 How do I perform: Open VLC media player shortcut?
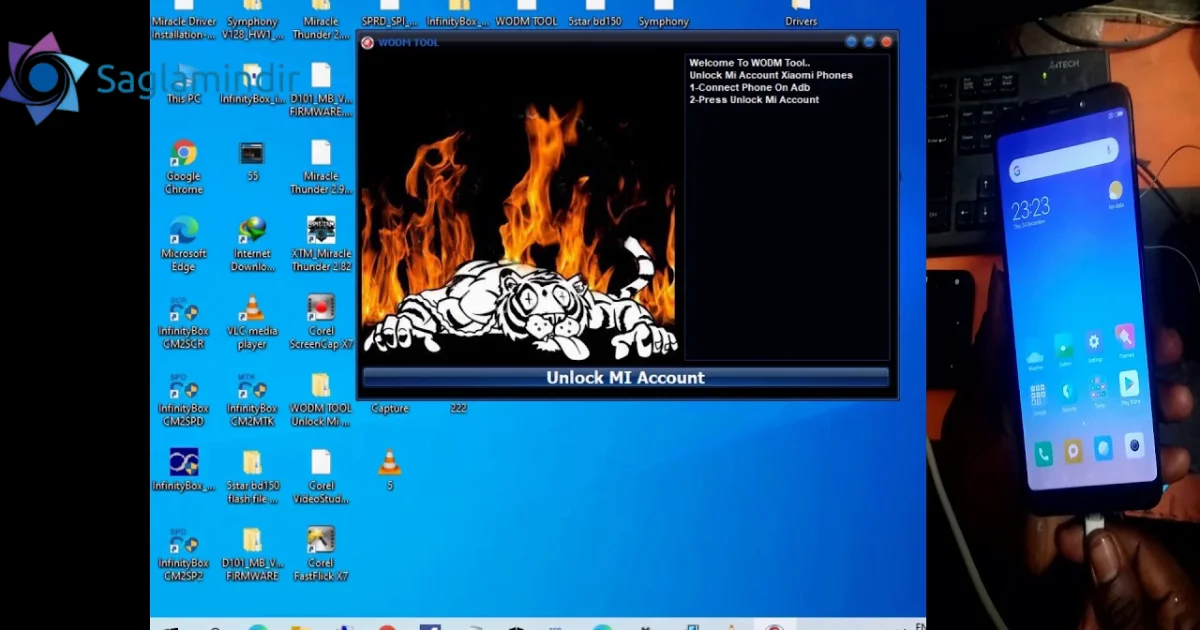(252, 322)
